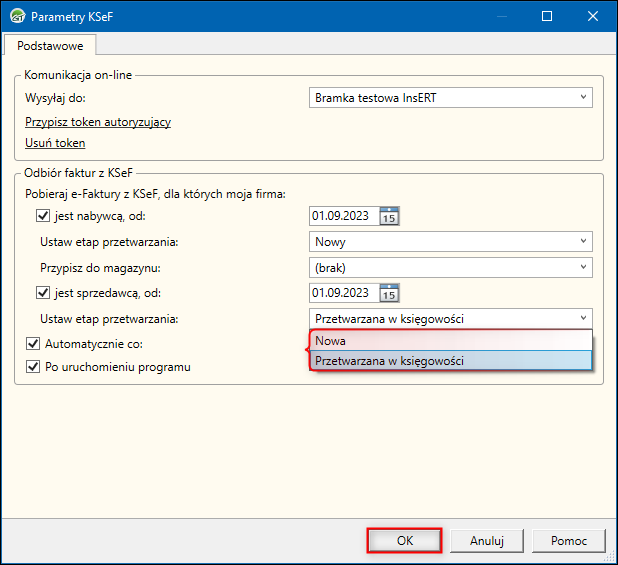This screenshot has height=565, width=618.
Task: Select 'Nowa' from the dropdown list
Action: 450,341
